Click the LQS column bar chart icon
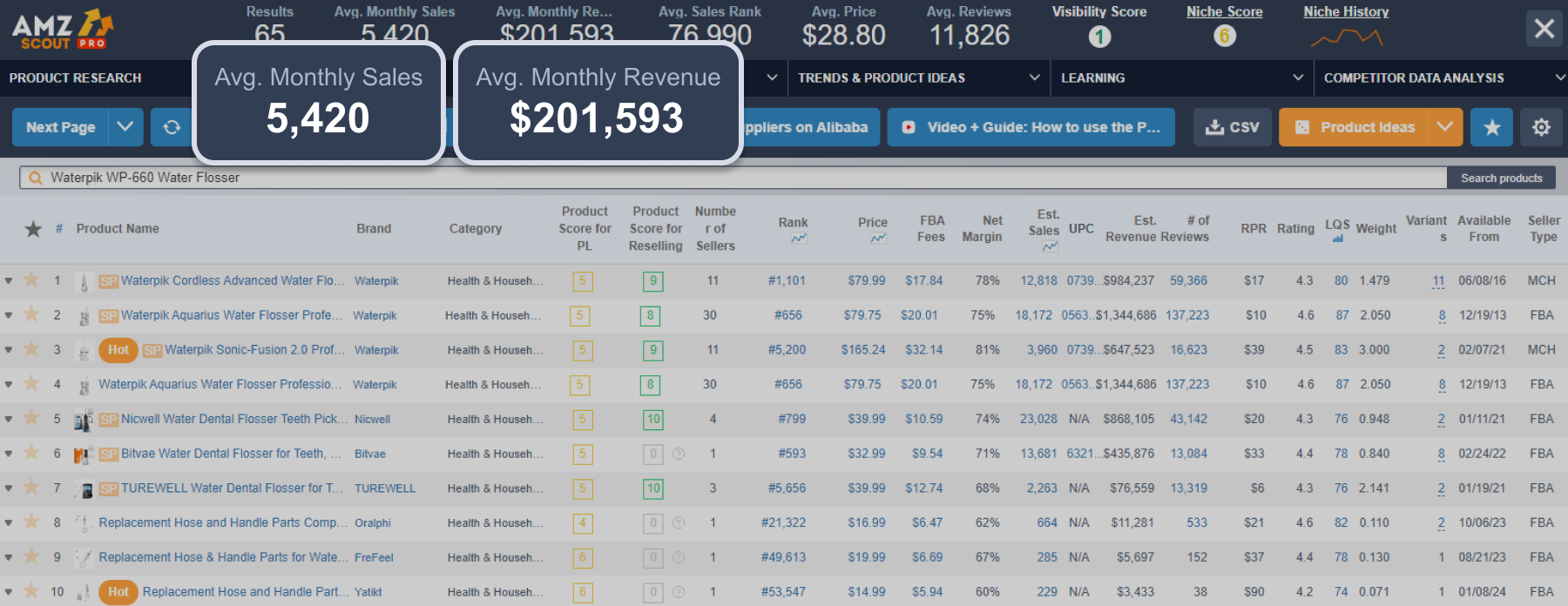 point(1338,239)
